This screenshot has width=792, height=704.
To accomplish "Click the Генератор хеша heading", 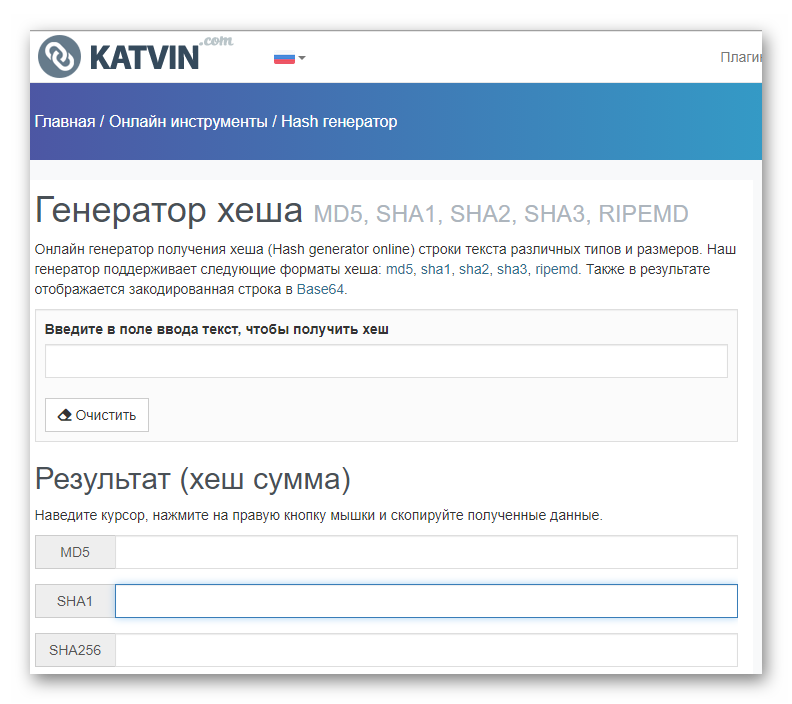I will (169, 211).
